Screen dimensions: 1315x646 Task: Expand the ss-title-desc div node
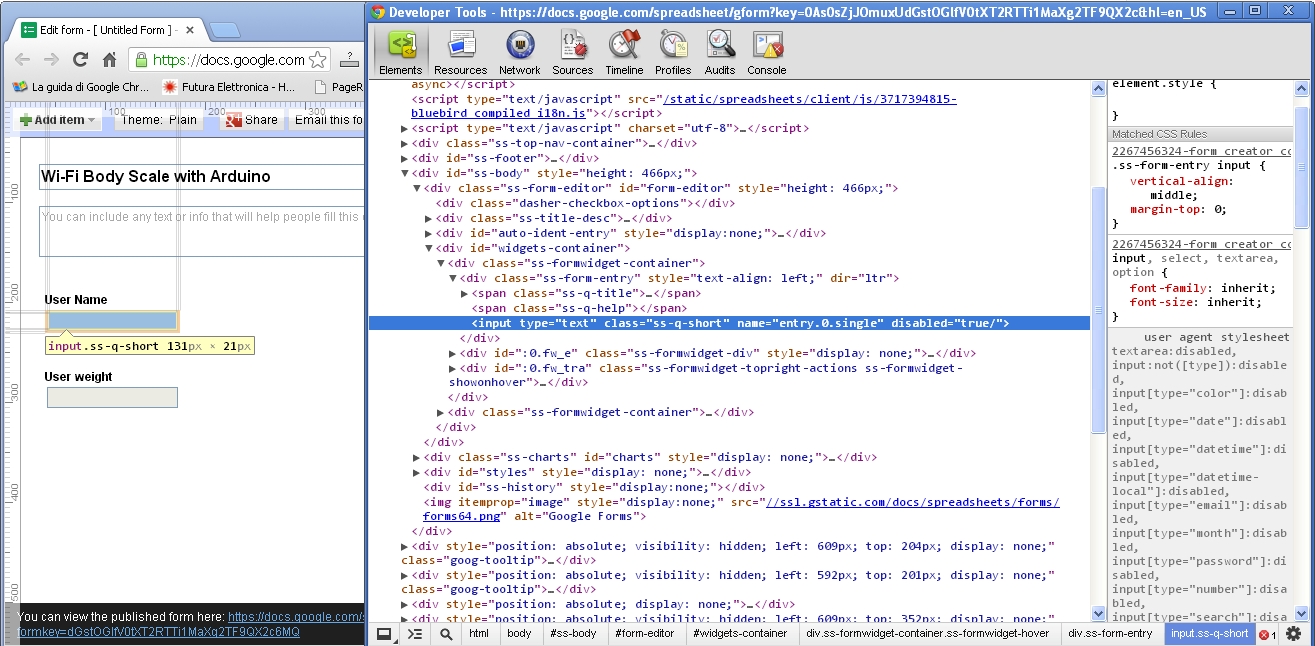[x=429, y=218]
